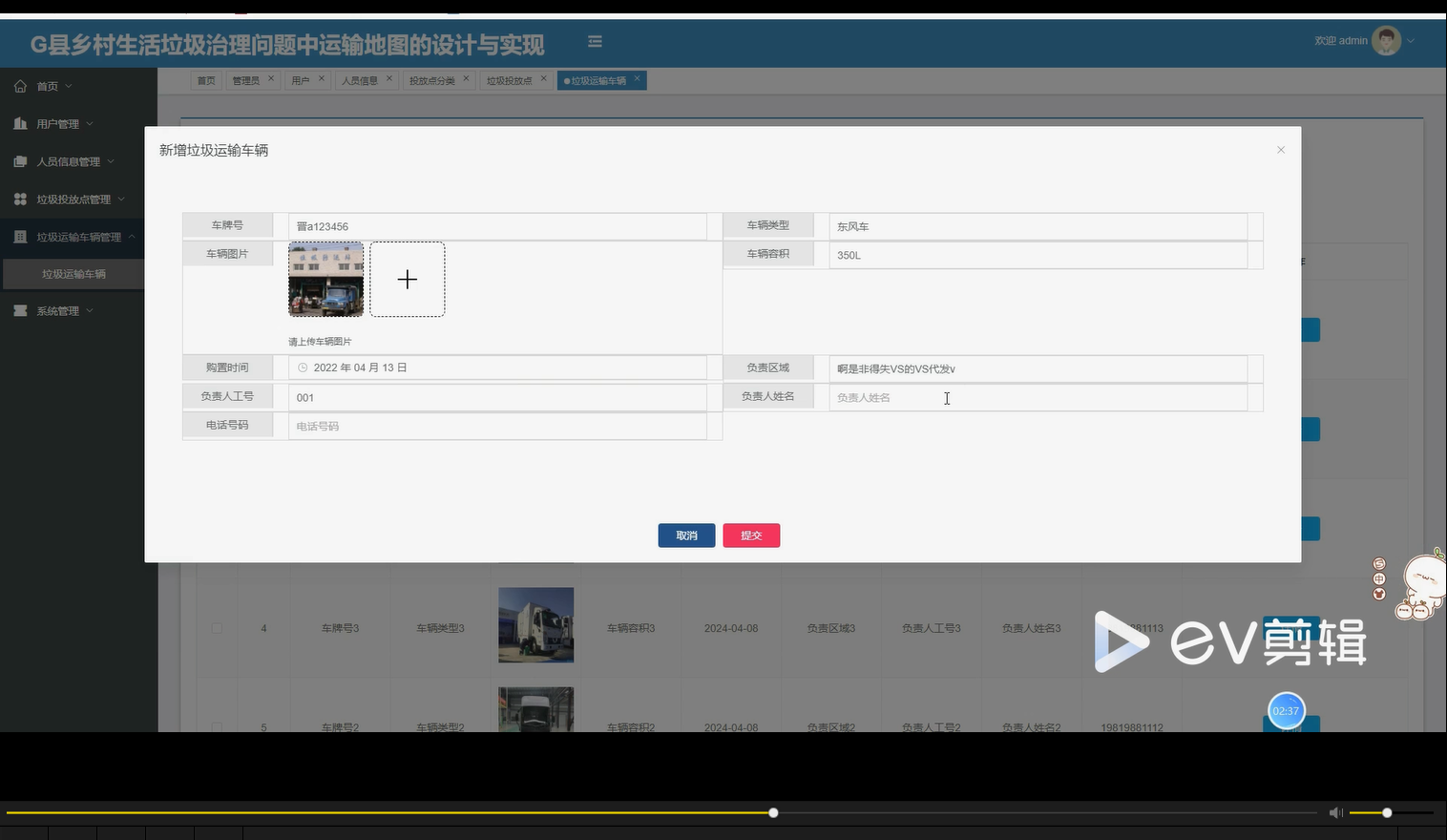Click the 负责区域3 table cell
The width and height of the screenshot is (1447, 840).
tap(831, 628)
